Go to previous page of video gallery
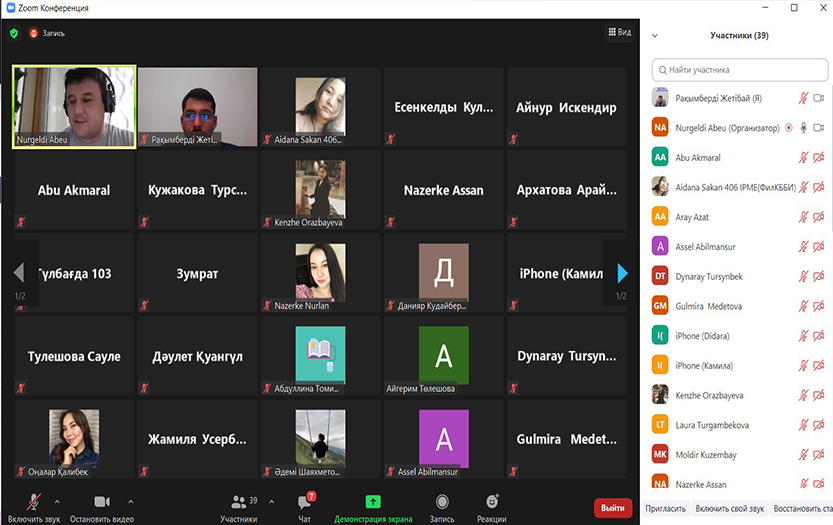833x525 pixels. [x=18, y=273]
